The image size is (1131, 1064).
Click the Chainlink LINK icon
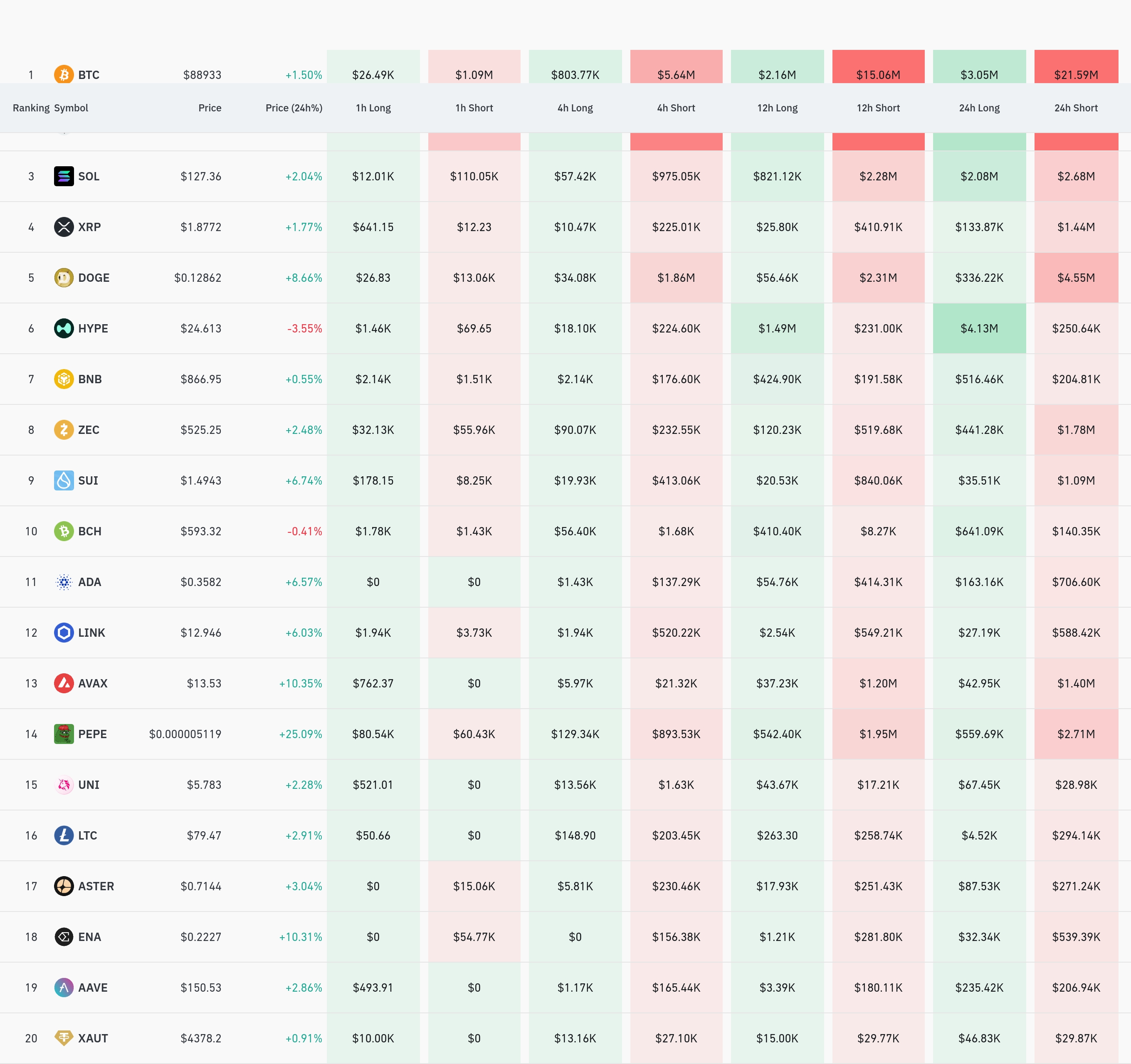[x=64, y=632]
